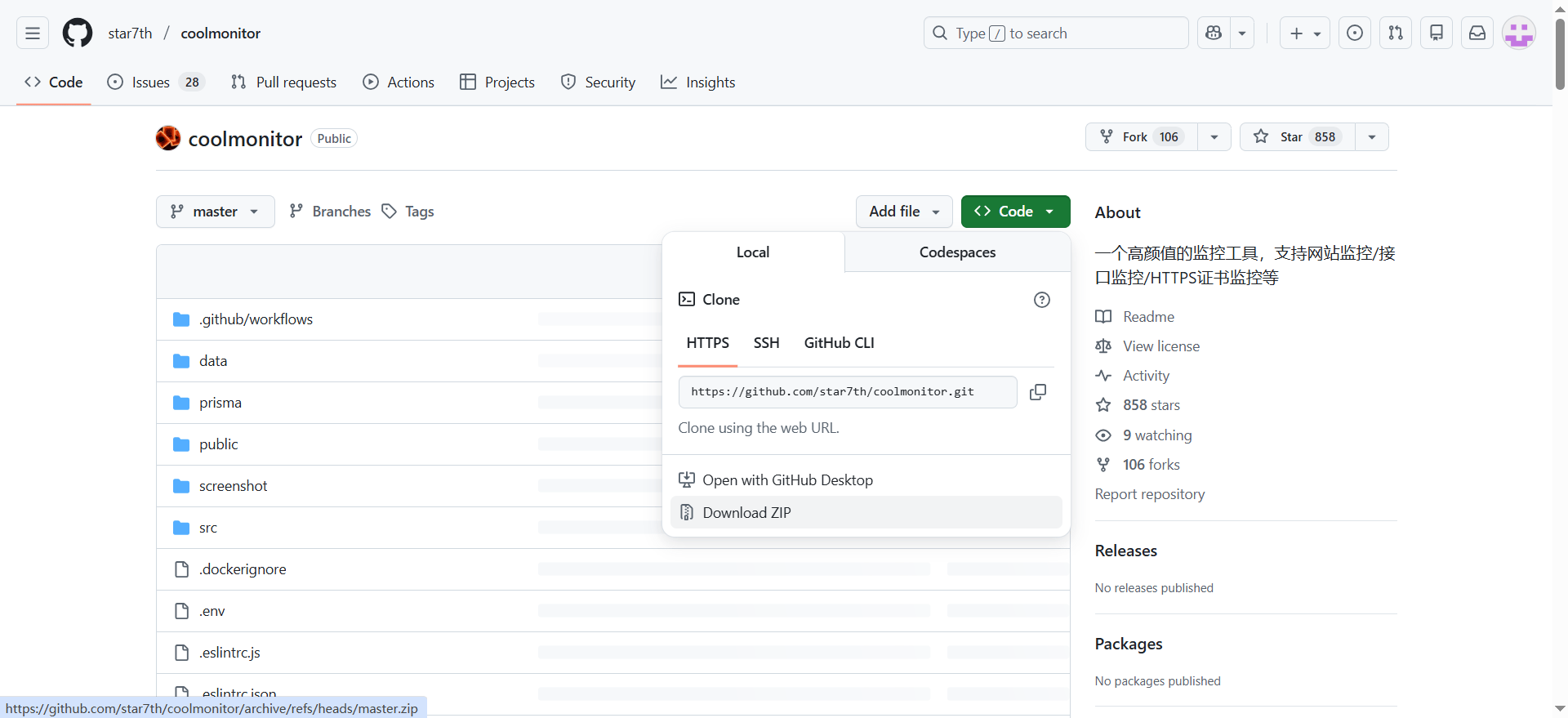Expand the star lists dropdown arrow

click(x=1372, y=137)
